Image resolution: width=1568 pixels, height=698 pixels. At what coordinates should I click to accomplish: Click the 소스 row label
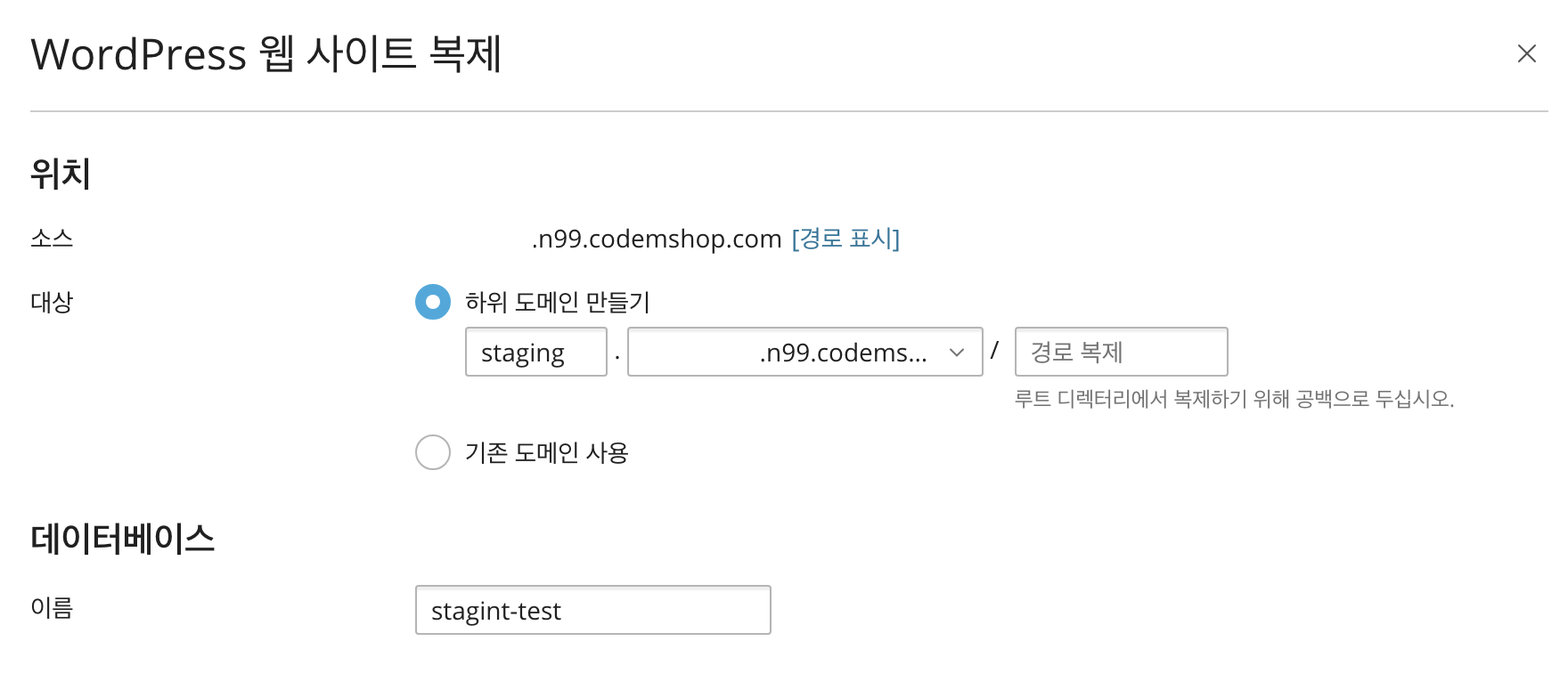point(52,239)
